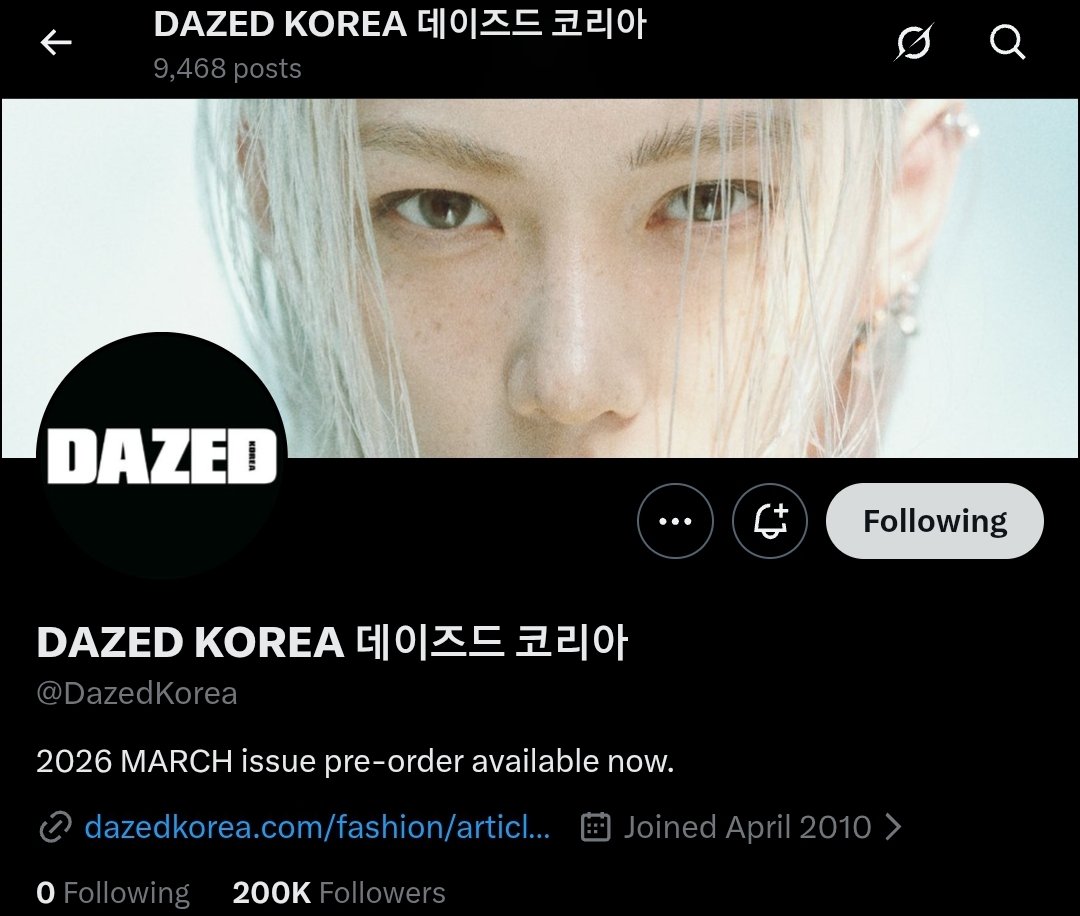Click the @DazedKorea handle text
Viewport: 1080px width, 916px height.
point(137,693)
